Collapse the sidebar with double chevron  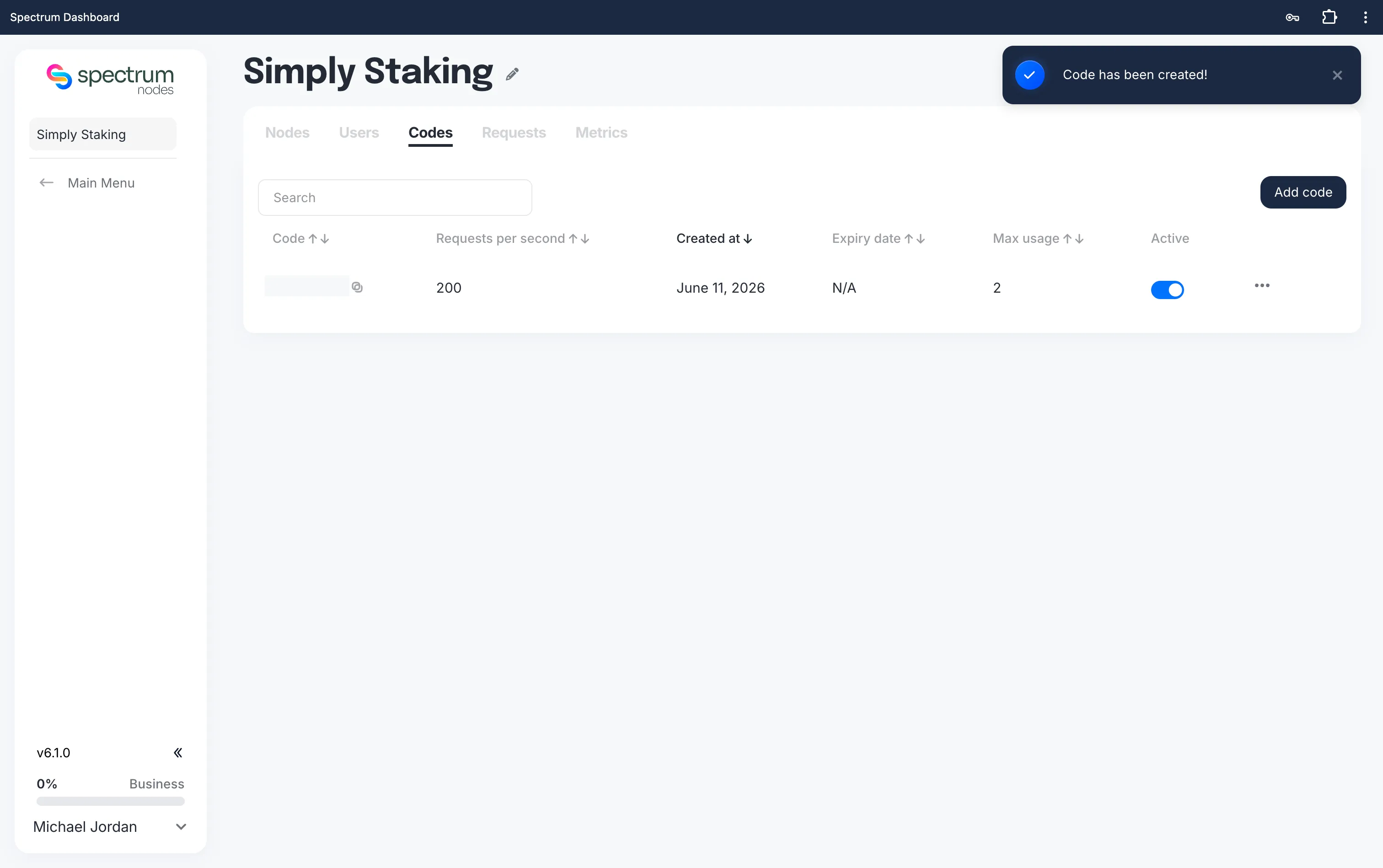tap(178, 753)
